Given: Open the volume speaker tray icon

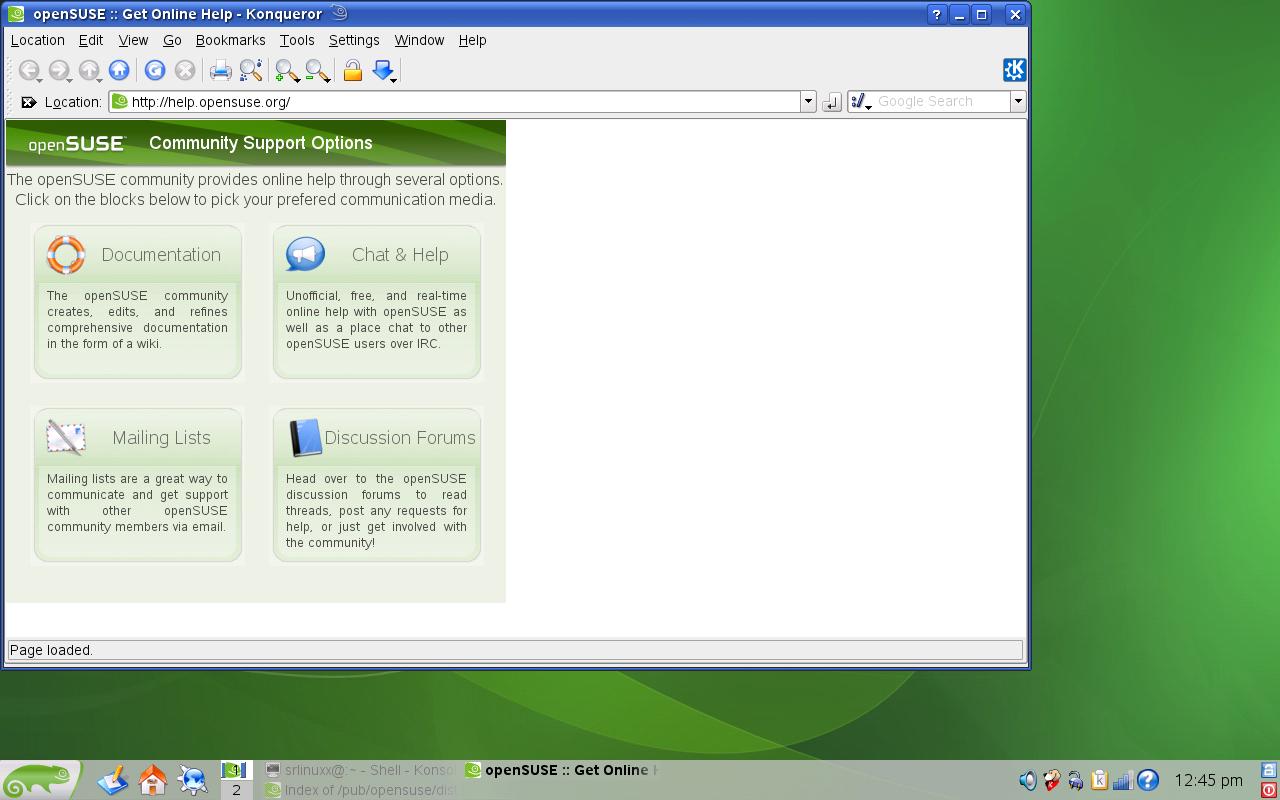Looking at the screenshot, I should pyautogui.click(x=1027, y=780).
